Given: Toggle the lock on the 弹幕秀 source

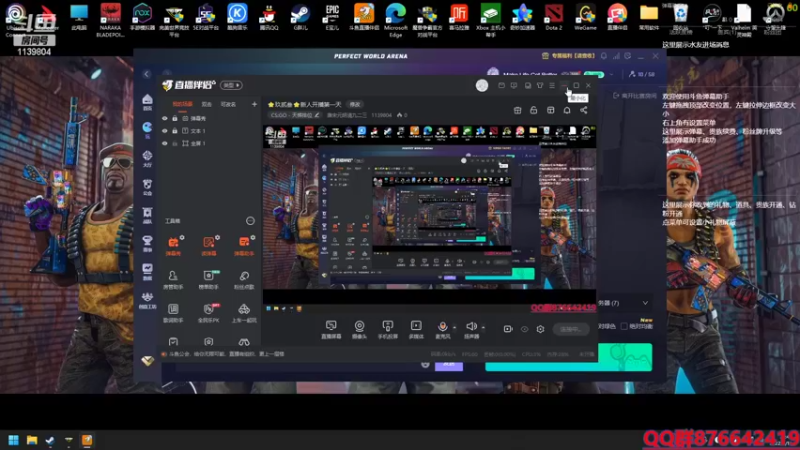Looking at the screenshot, I should pos(174,118).
